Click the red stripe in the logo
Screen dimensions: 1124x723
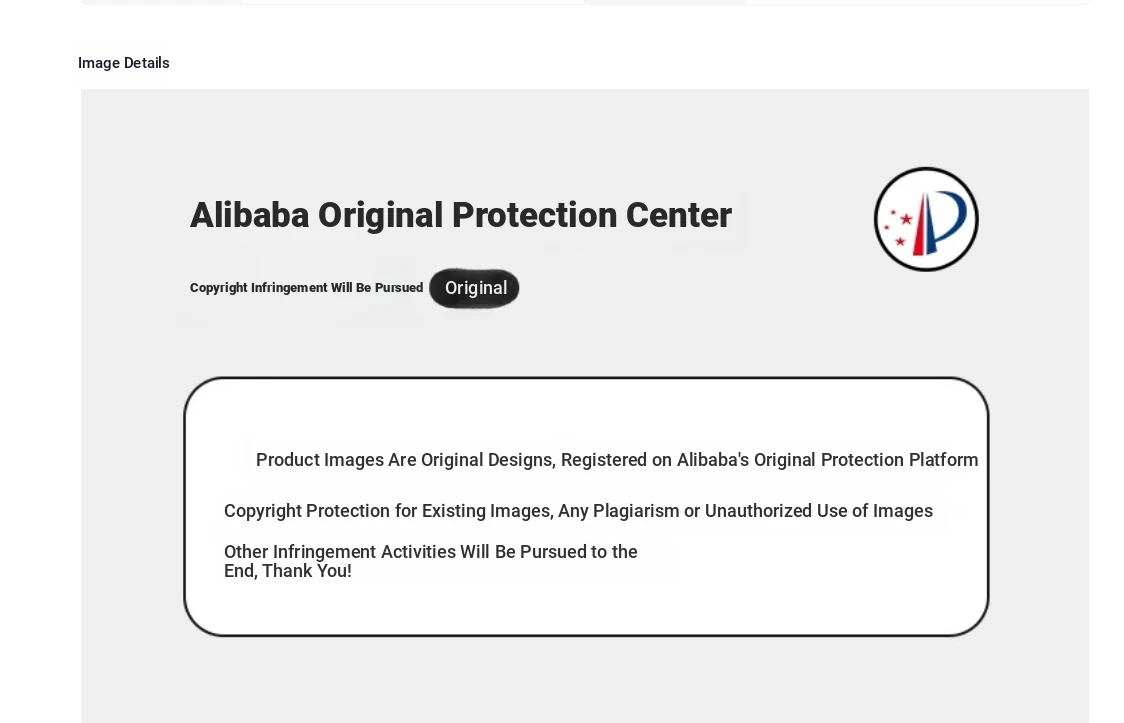pyautogui.click(x=920, y=224)
